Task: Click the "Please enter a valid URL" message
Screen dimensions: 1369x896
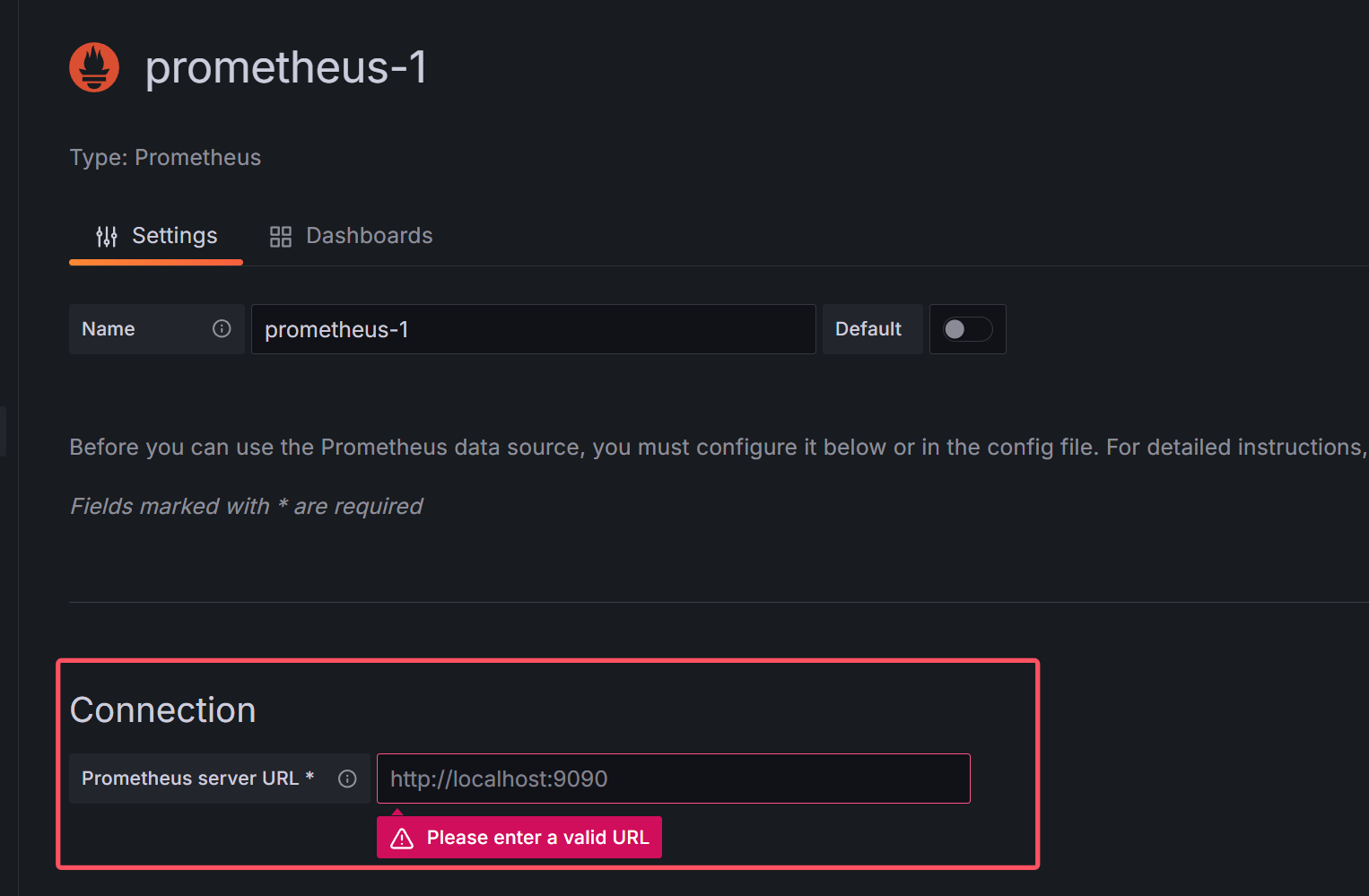Action: click(537, 838)
